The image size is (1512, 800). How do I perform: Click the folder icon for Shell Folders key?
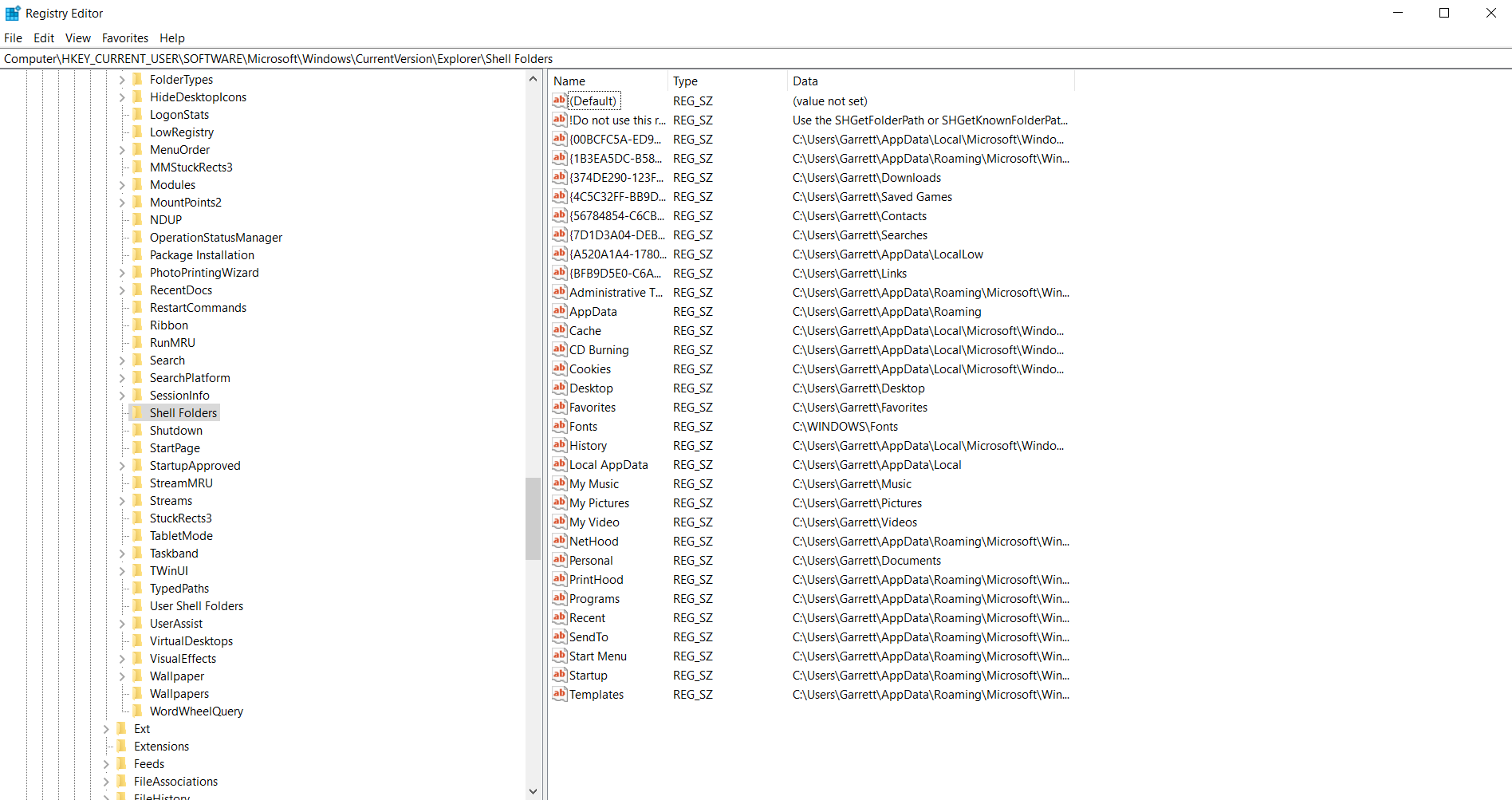[x=137, y=412]
